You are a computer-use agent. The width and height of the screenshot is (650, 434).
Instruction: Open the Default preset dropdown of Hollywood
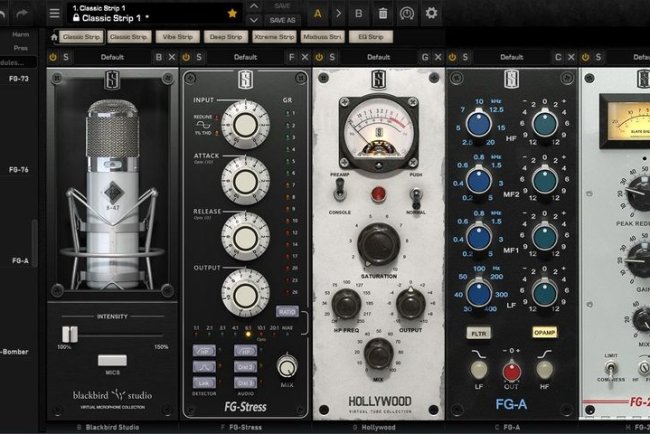[x=378, y=57]
